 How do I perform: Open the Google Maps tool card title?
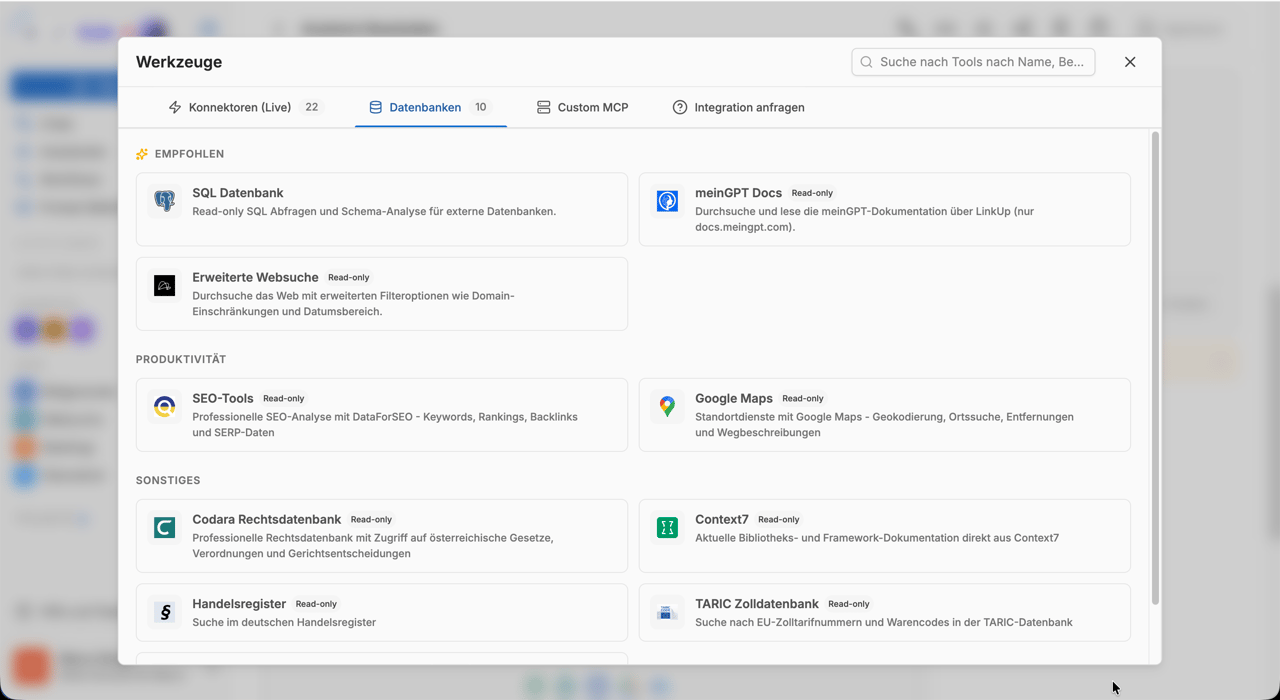734,398
